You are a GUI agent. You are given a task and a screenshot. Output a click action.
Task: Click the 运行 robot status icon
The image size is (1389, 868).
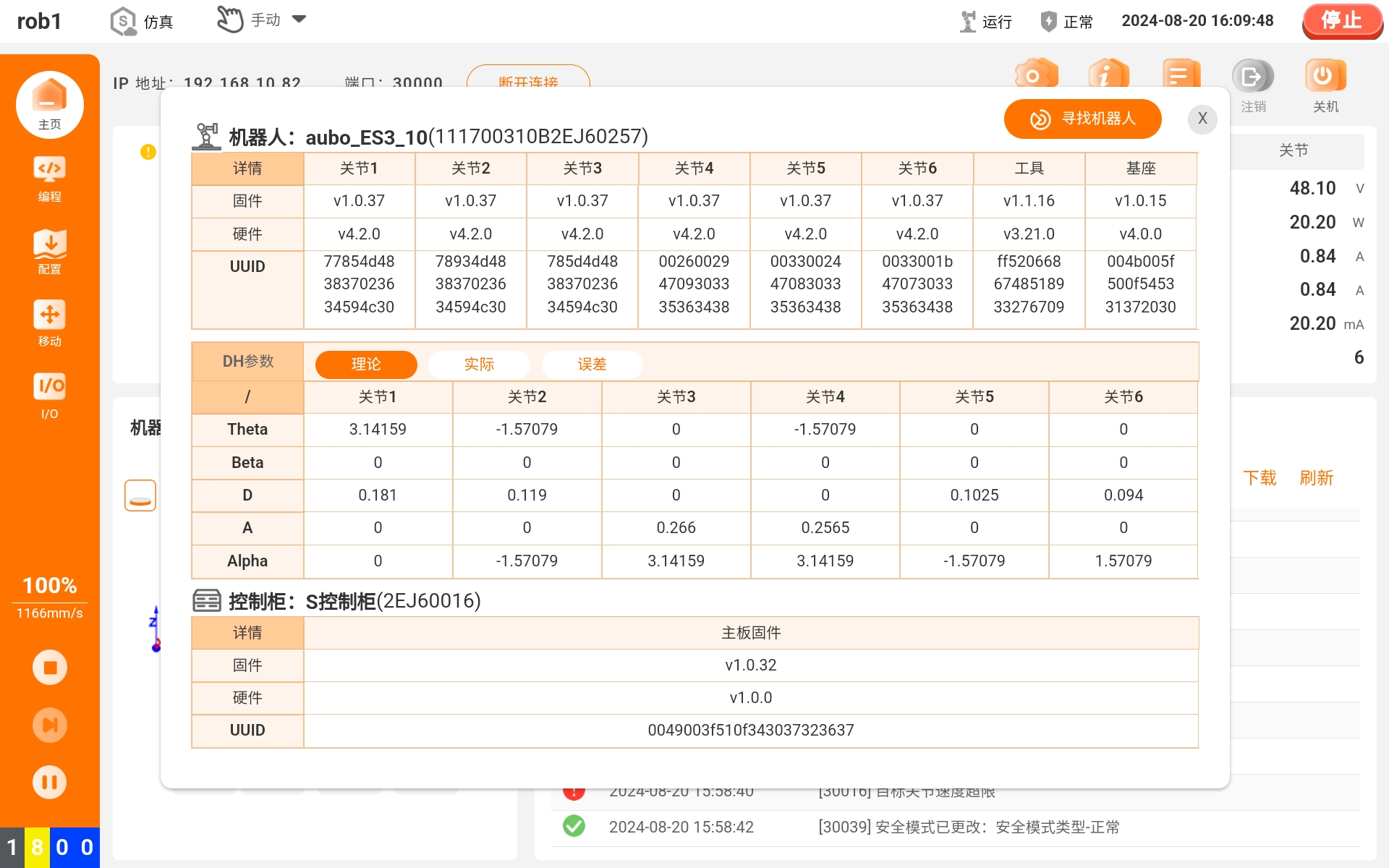coord(967,21)
